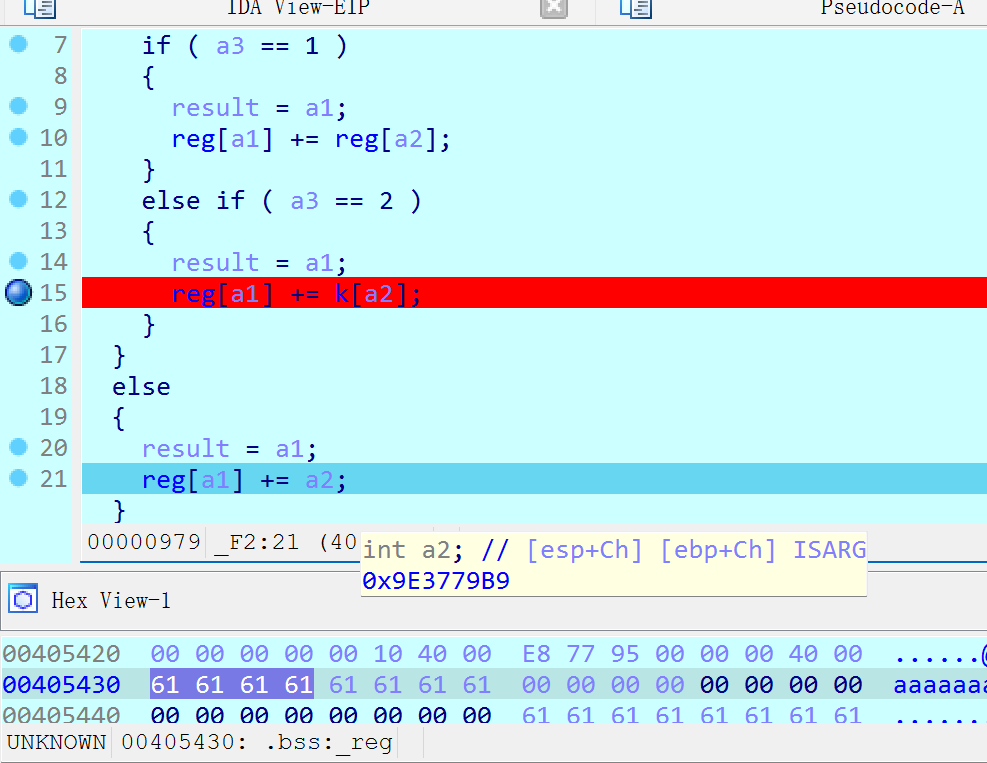
Task: Click the red highlighted reg[a1] += k[a2] line
Action: 296,293
